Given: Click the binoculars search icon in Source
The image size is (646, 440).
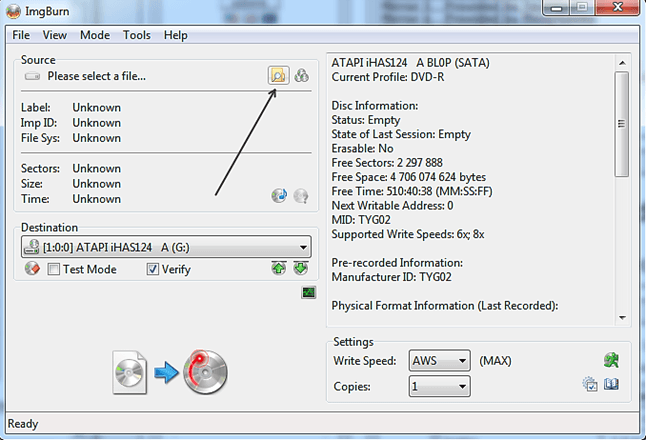Looking at the screenshot, I should tap(301, 75).
